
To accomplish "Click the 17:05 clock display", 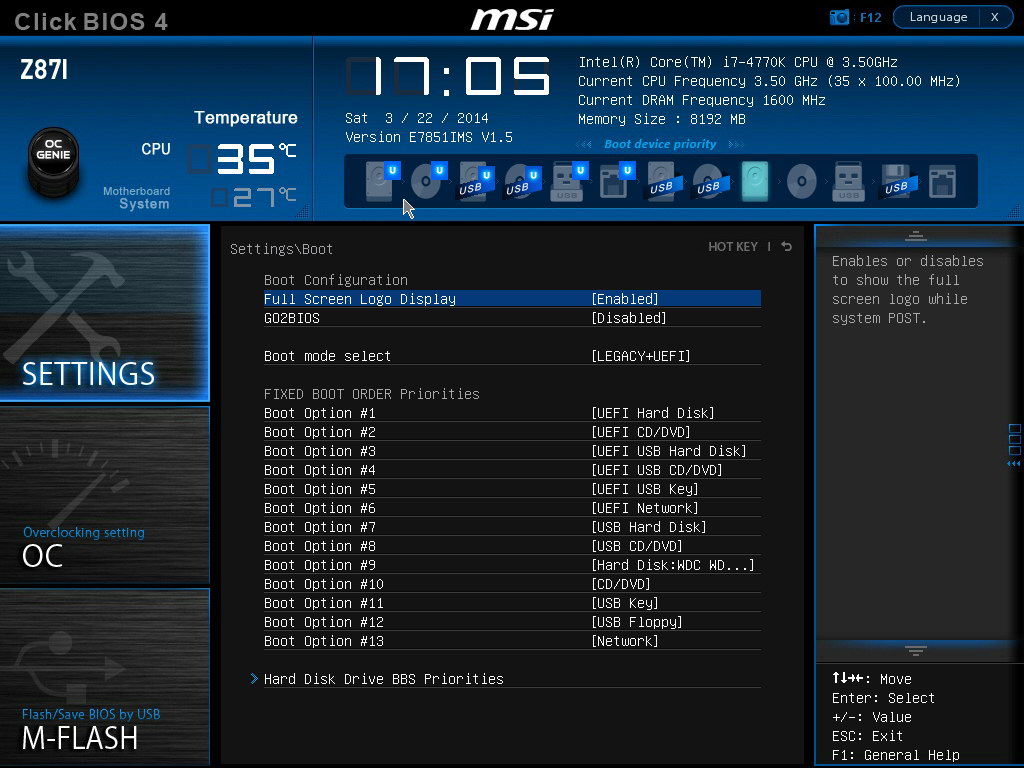I will [449, 76].
